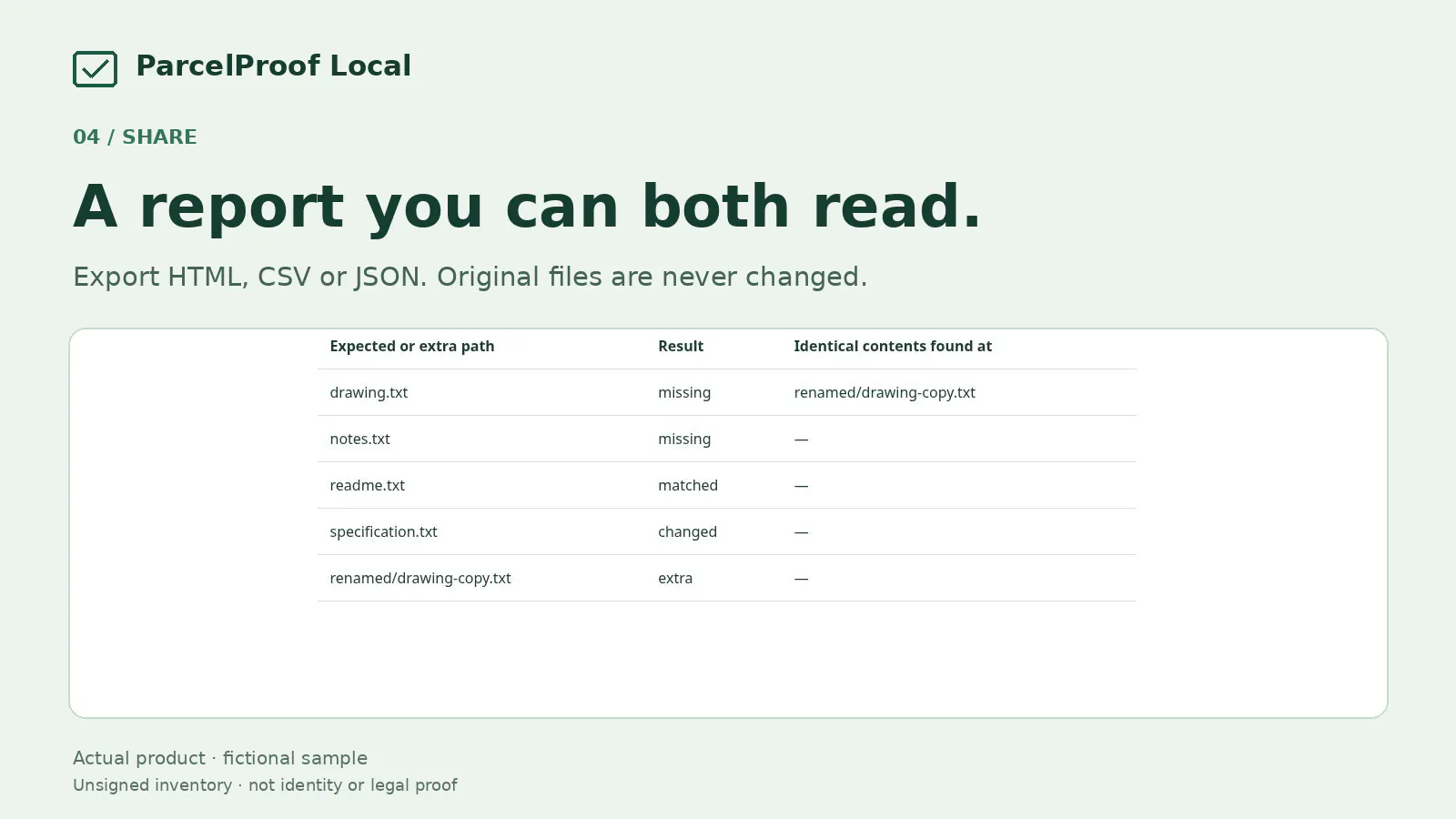1456x819 pixels.
Task: Select the 04 / SHARE step label
Action: [135, 136]
